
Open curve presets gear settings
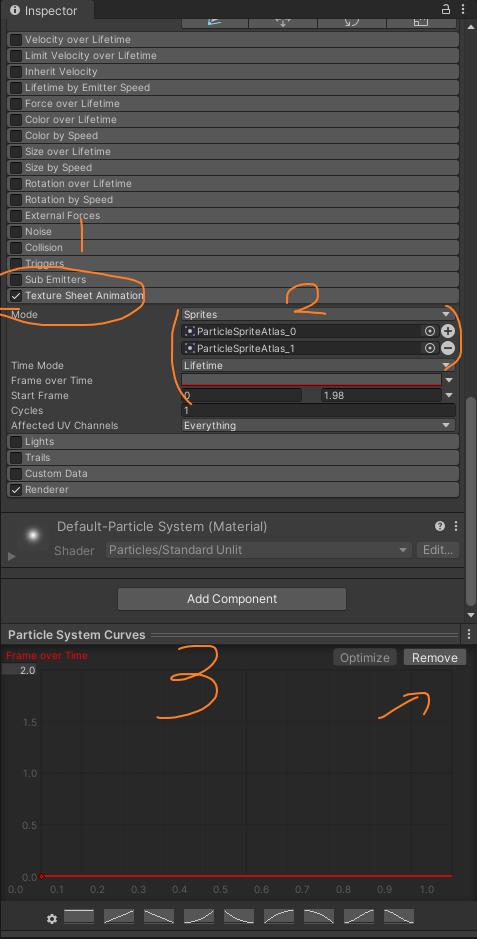pyautogui.click(x=53, y=919)
